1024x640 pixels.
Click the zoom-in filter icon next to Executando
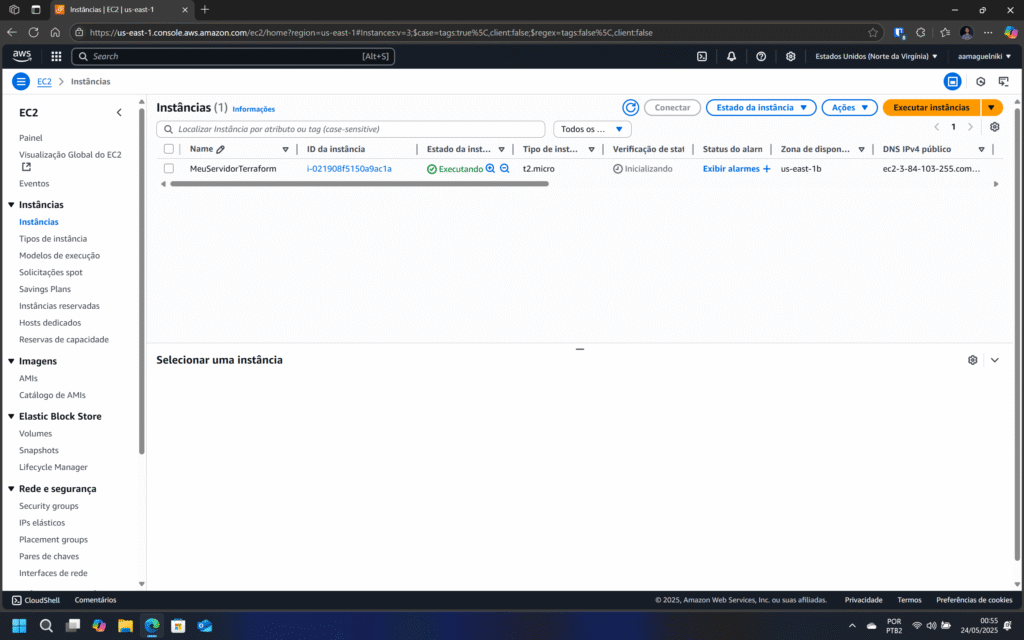pos(490,168)
